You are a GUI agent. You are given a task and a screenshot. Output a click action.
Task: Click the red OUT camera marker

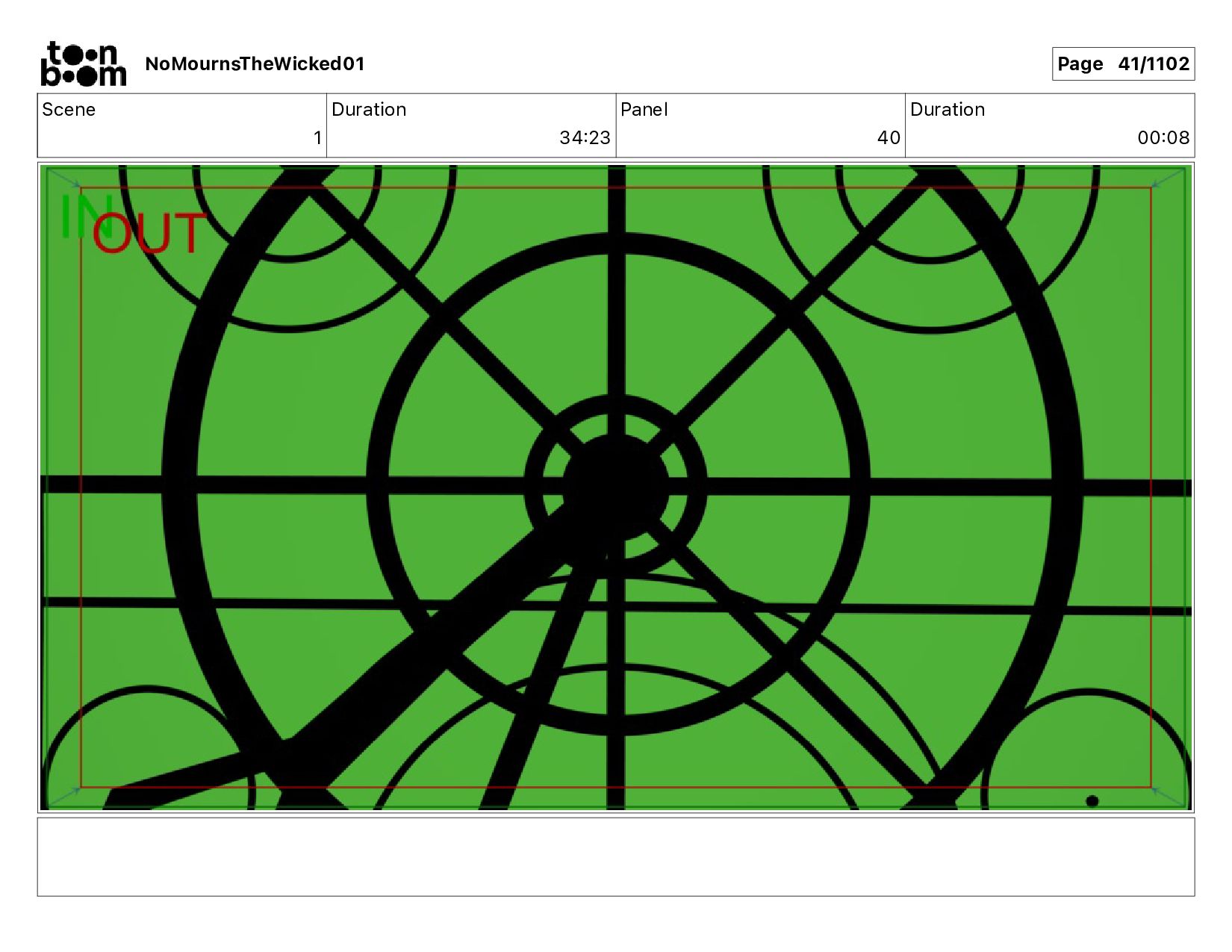(x=149, y=233)
